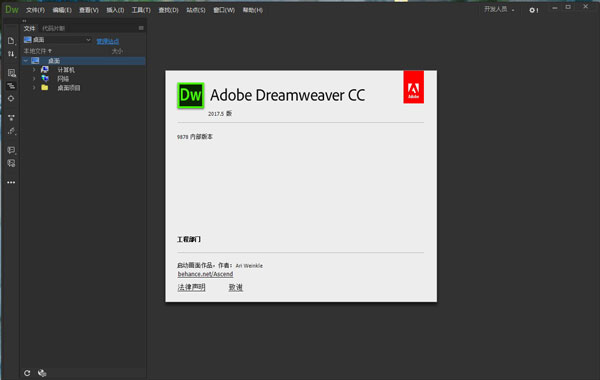Image resolution: width=600 pixels, height=380 pixels.
Task: Open the files panel options menu icon
Action: (141, 28)
